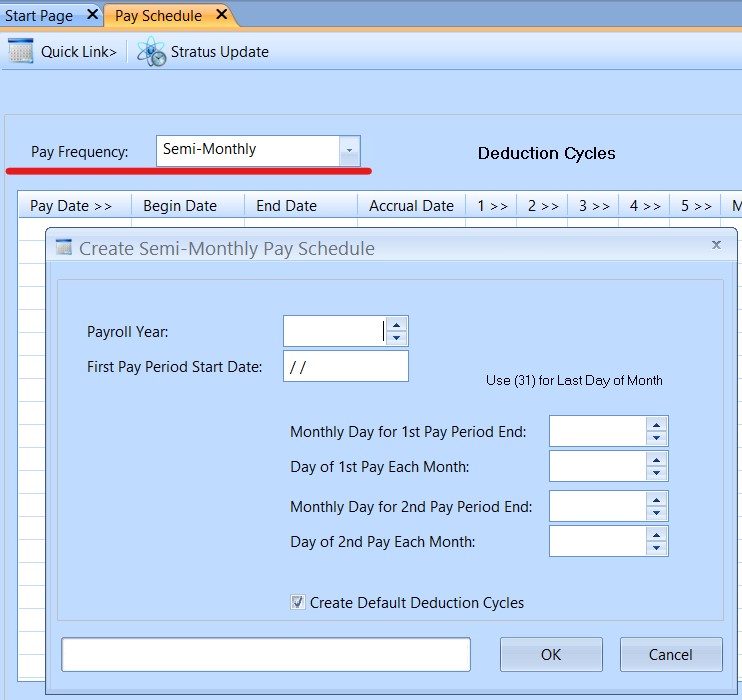Decrease the Payroll Year value
742x700 pixels.
[397, 338]
